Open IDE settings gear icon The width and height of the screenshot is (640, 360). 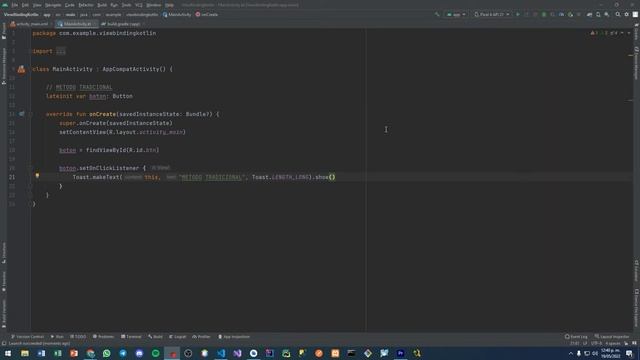pos(627,14)
